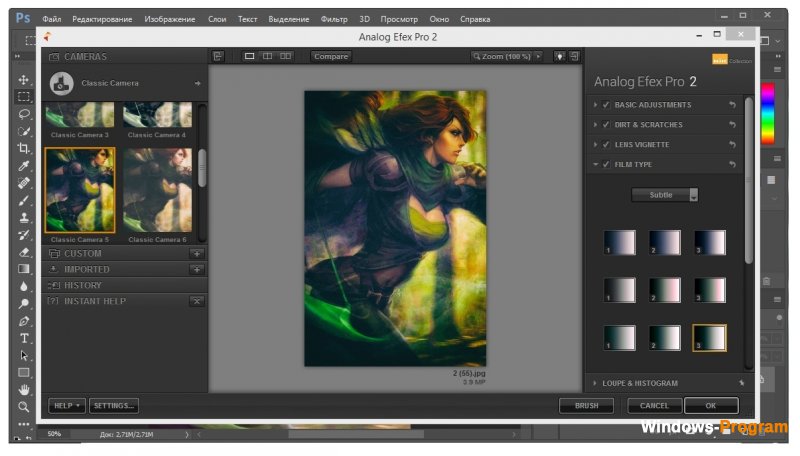The image size is (800, 456).
Task: Select the Crop tool
Action: 23,148
